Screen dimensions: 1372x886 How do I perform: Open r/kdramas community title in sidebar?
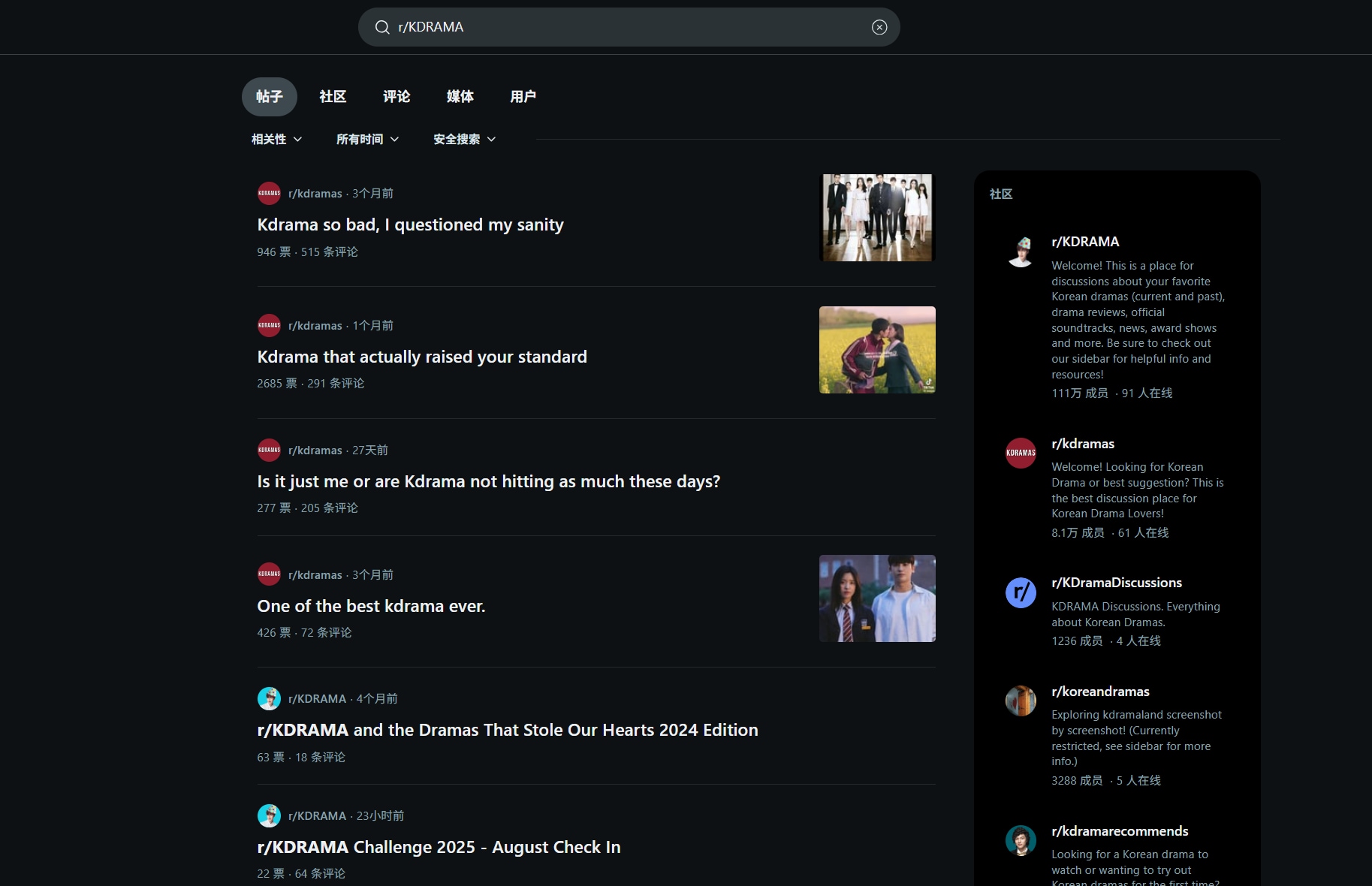(1083, 444)
